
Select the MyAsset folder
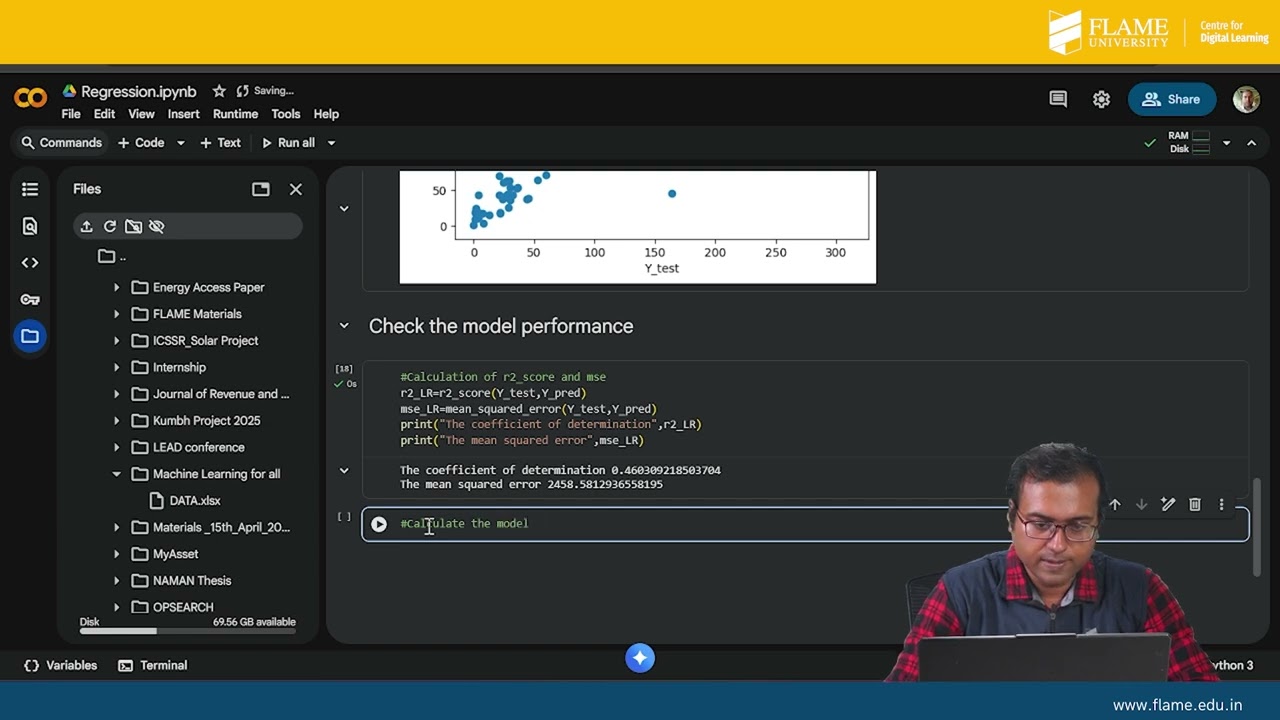[x=175, y=554]
